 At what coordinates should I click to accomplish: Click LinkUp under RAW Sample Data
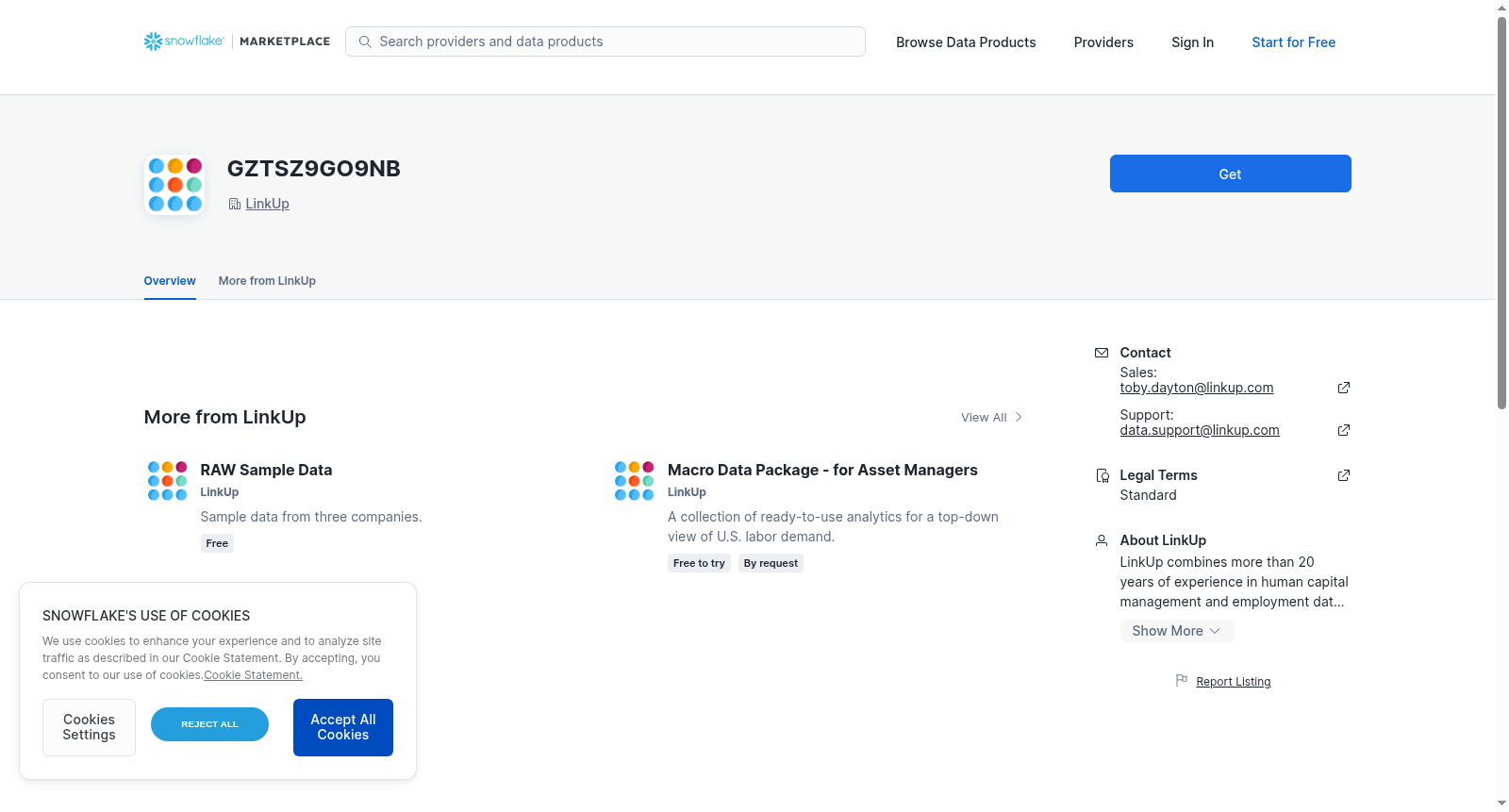(x=219, y=492)
